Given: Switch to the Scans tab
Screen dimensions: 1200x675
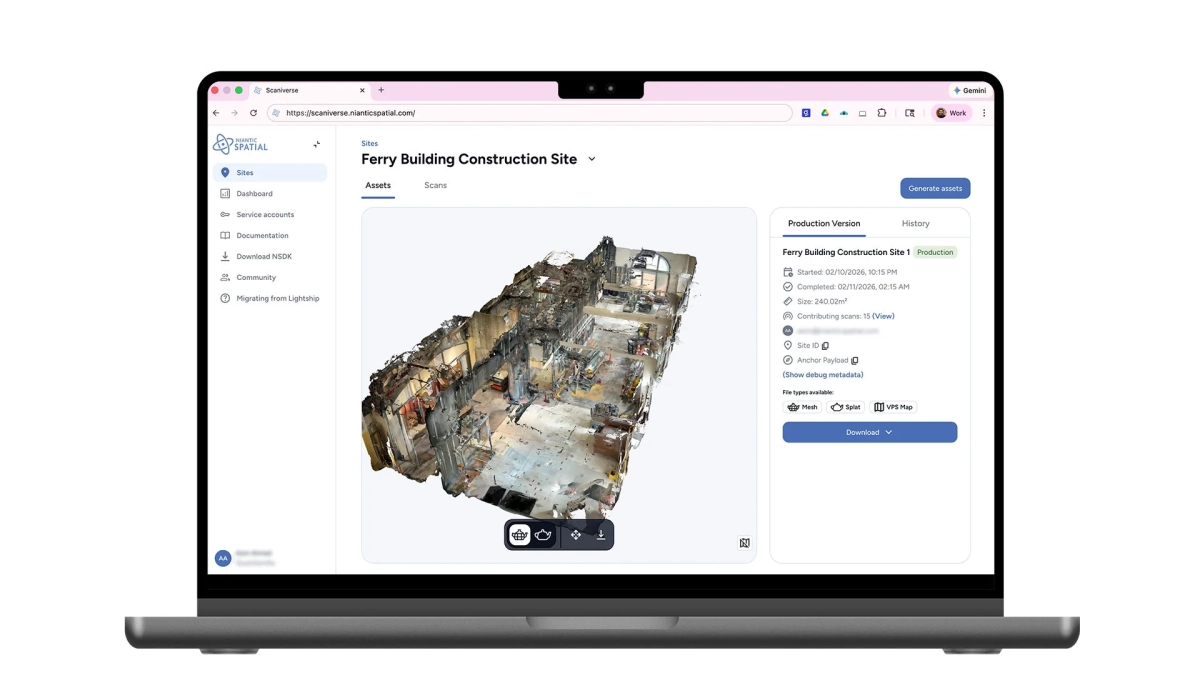Looking at the screenshot, I should click(x=435, y=185).
